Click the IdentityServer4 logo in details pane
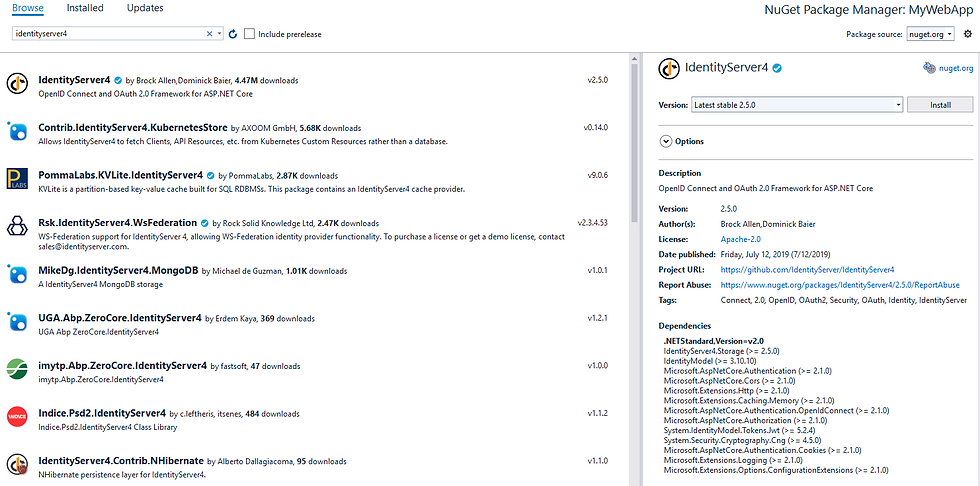This screenshot has width=980, height=486. click(x=669, y=68)
